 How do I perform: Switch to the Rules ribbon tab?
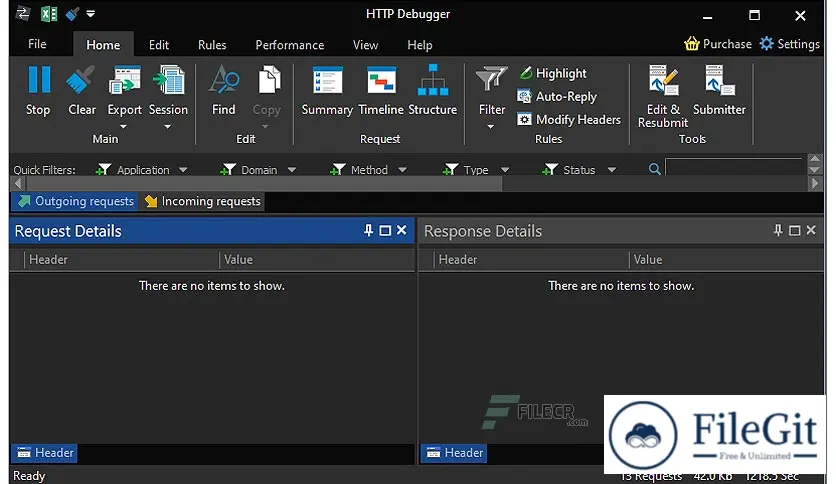212,45
